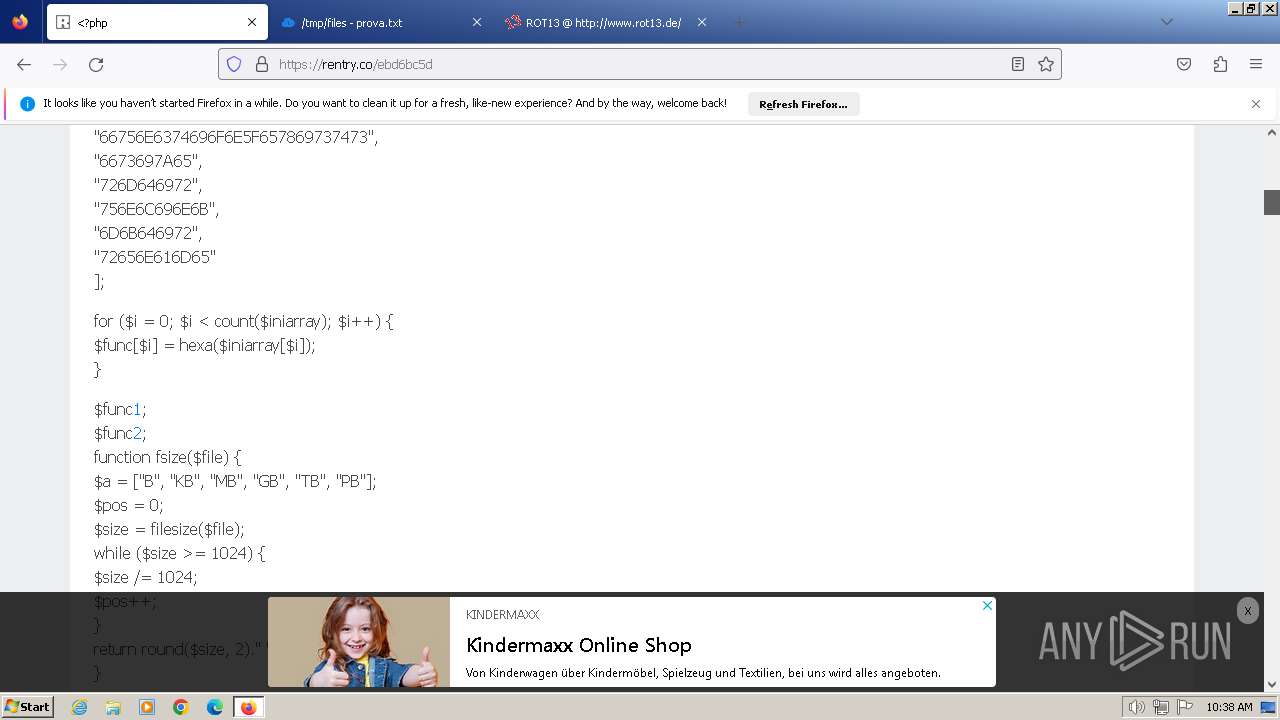Open media player taskbar icon
This screenshot has width=1280, height=720.
click(147, 707)
